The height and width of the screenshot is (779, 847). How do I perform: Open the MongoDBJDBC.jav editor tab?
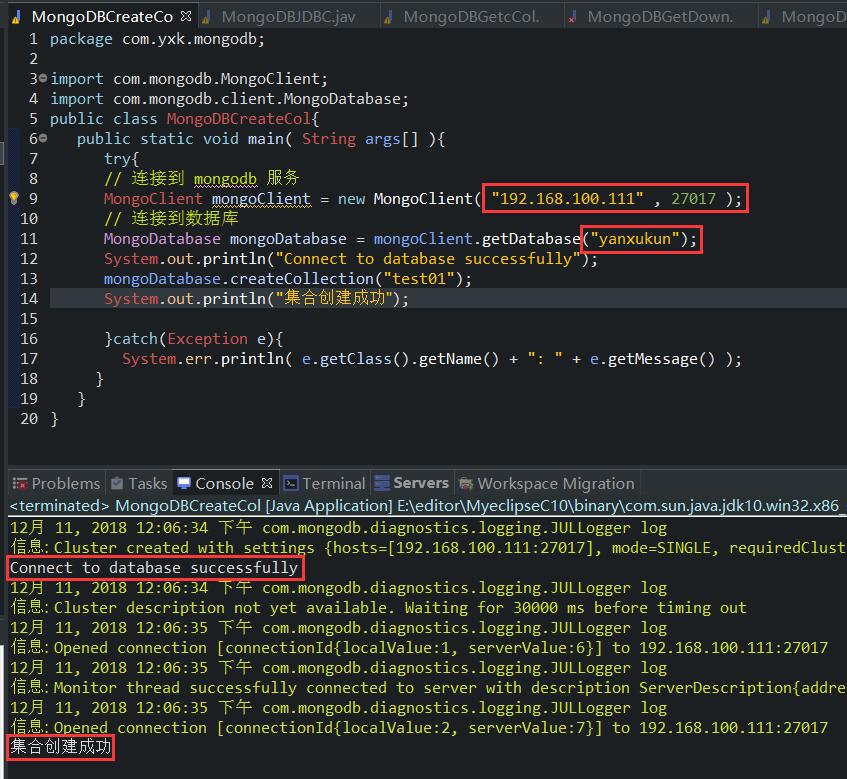pos(288,17)
